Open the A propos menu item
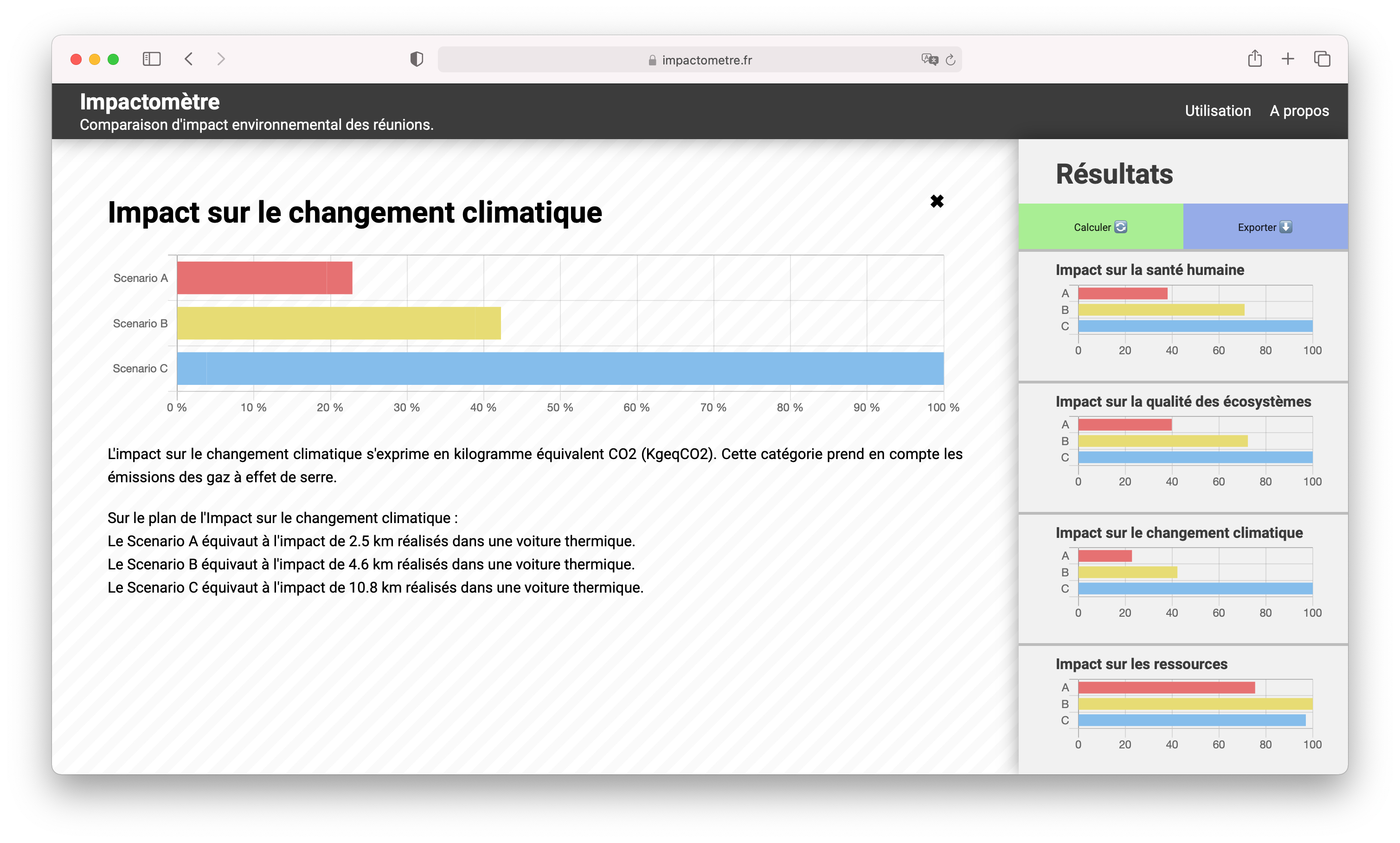This screenshot has width=1400, height=843. (x=1299, y=111)
